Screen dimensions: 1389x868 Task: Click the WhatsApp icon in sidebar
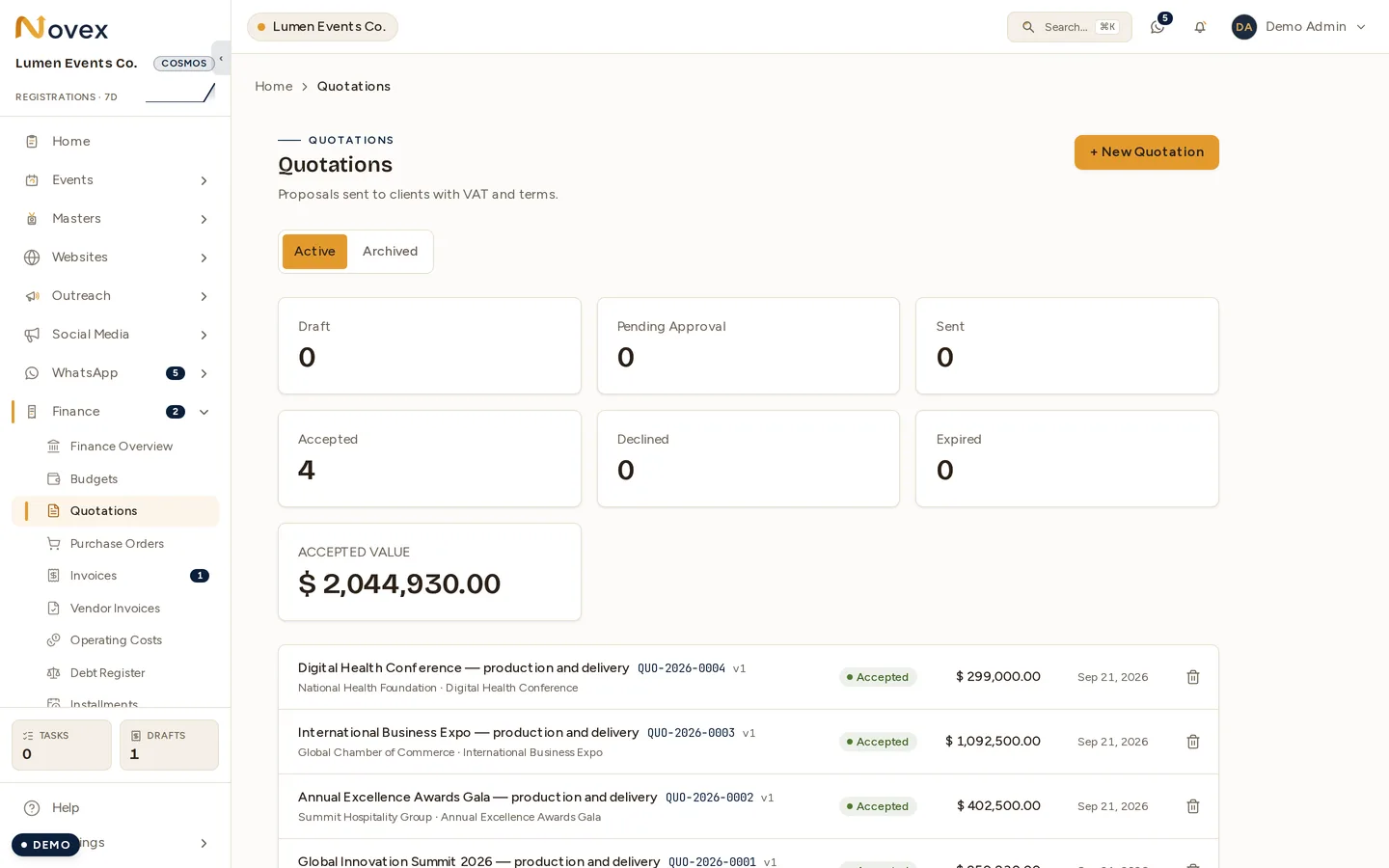tap(32, 373)
